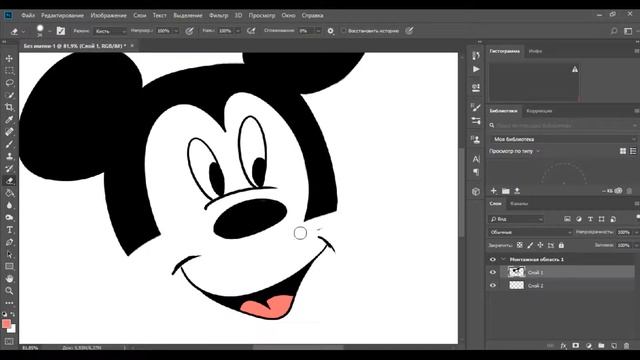
Task: Select the Brush tool
Action: click(x=9, y=144)
